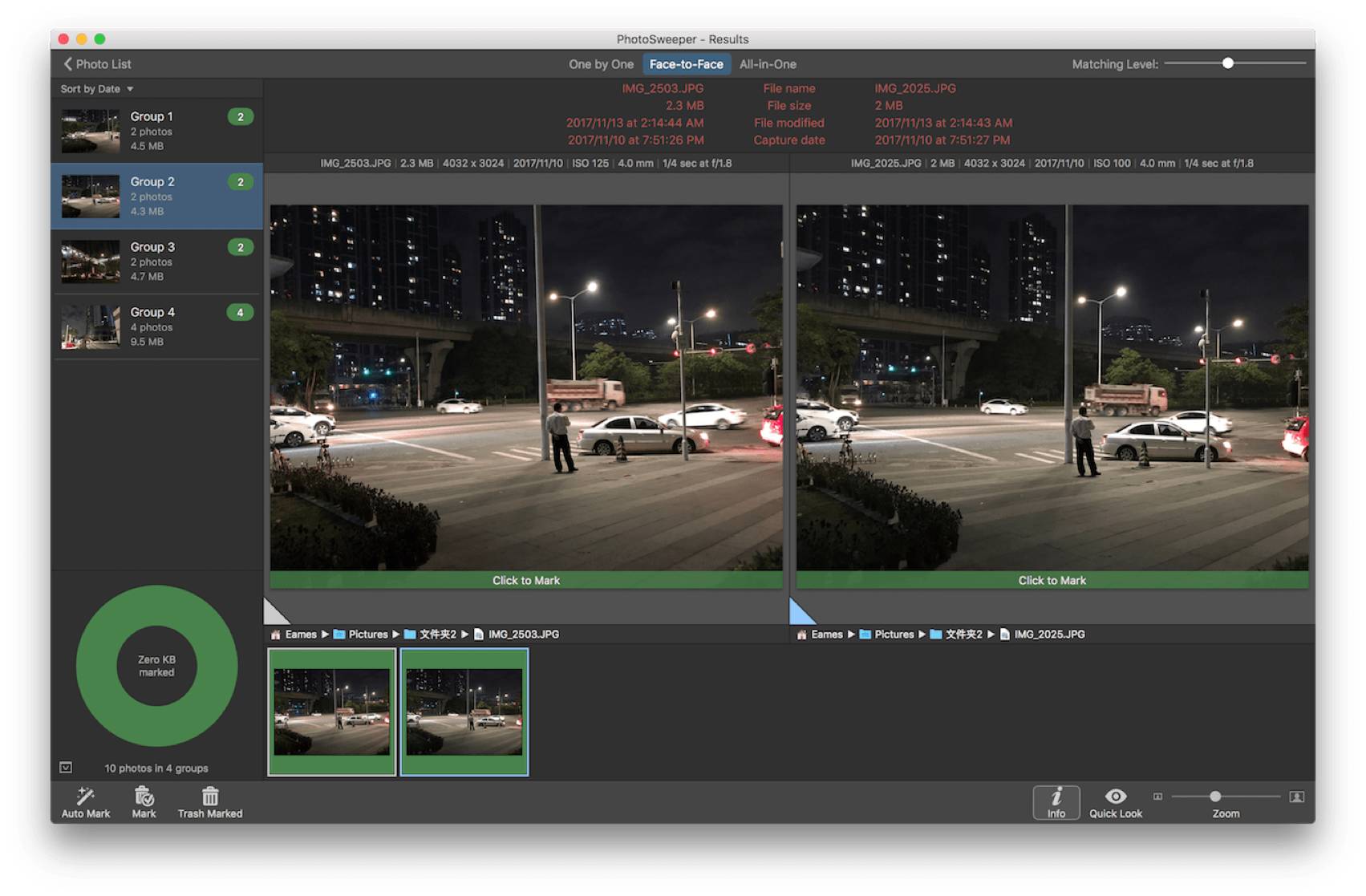Click the red 'IMG_2025.JPG' name in the comparison header
The image size is (1366, 896).
pos(915,88)
